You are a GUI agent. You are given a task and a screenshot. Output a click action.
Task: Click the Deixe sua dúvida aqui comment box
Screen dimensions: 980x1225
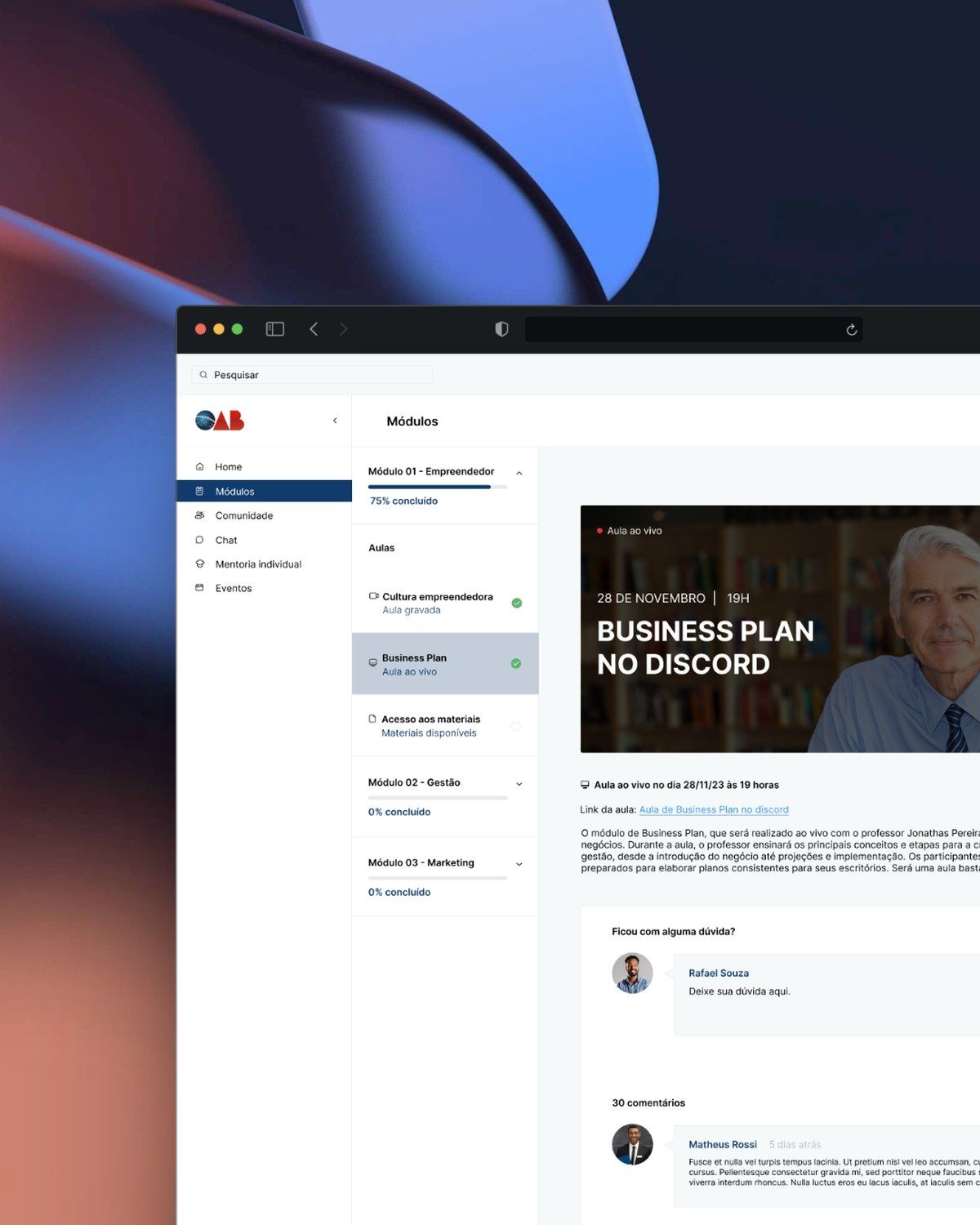tap(826, 995)
